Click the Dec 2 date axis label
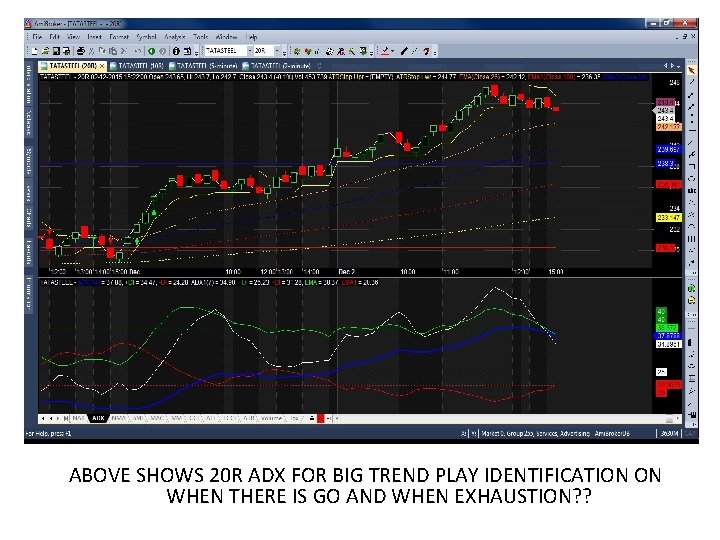The width and height of the screenshot is (720, 540). [x=347, y=271]
